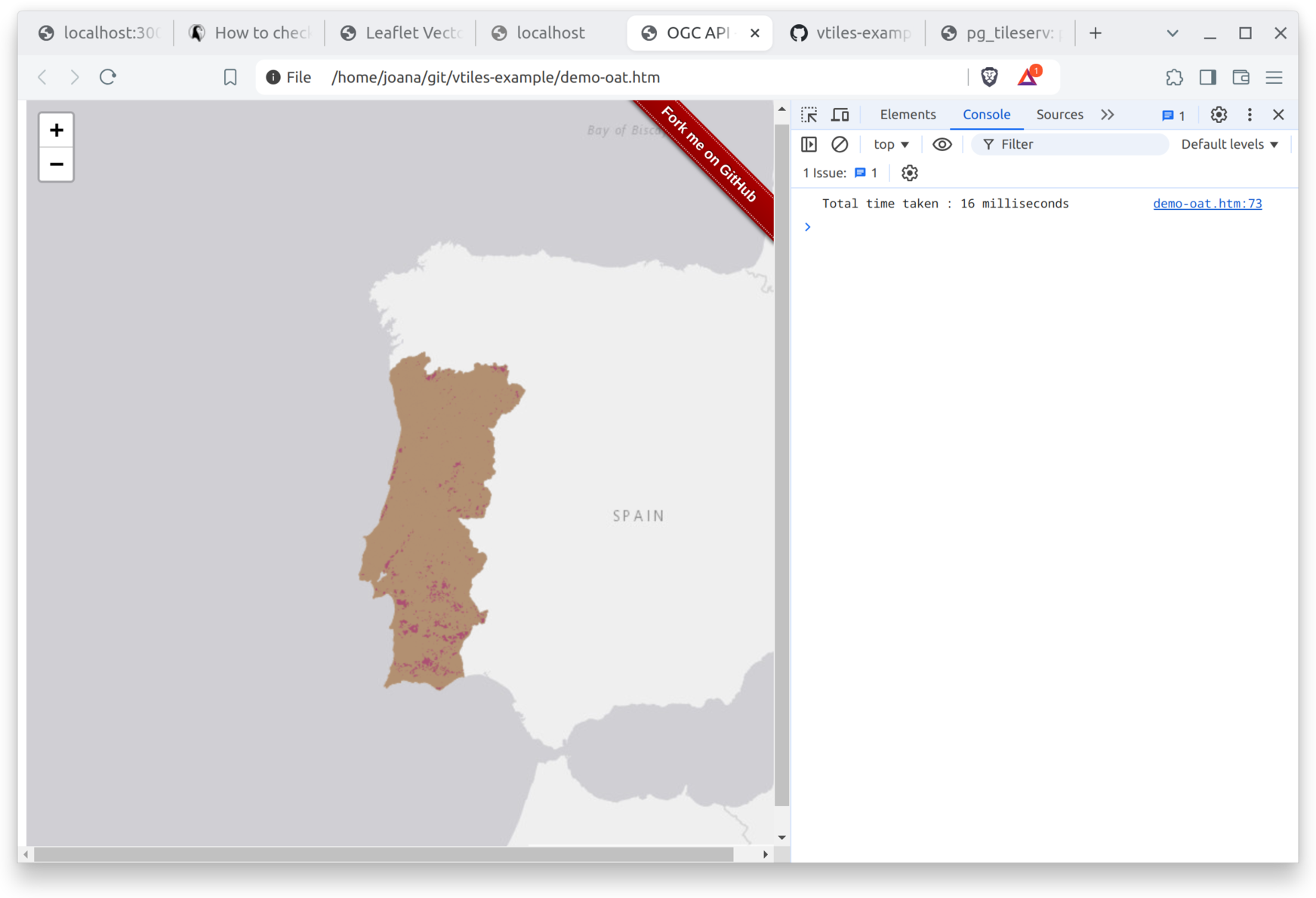Open the console settings gear beside Issues

click(x=910, y=173)
